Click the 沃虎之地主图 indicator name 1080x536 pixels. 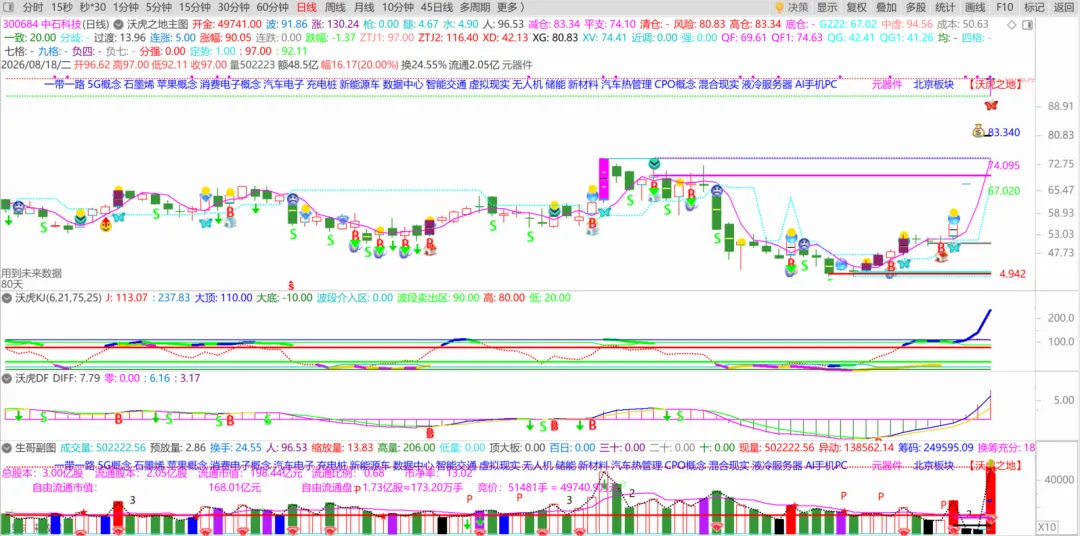point(158,24)
